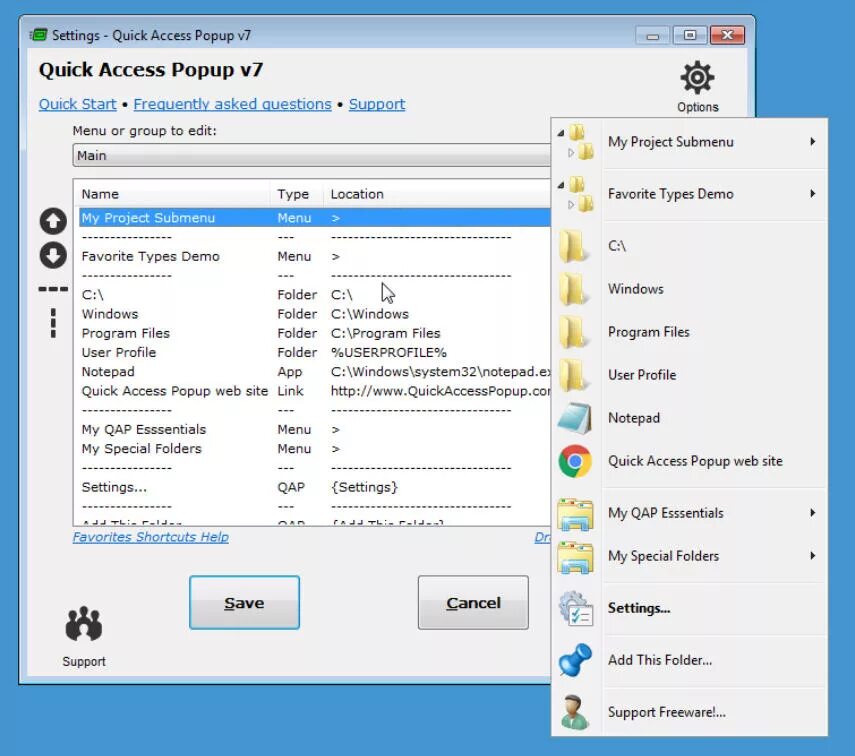The height and width of the screenshot is (756, 855).
Task: Select the User Profile row in list
Action: pyautogui.click(x=315, y=352)
